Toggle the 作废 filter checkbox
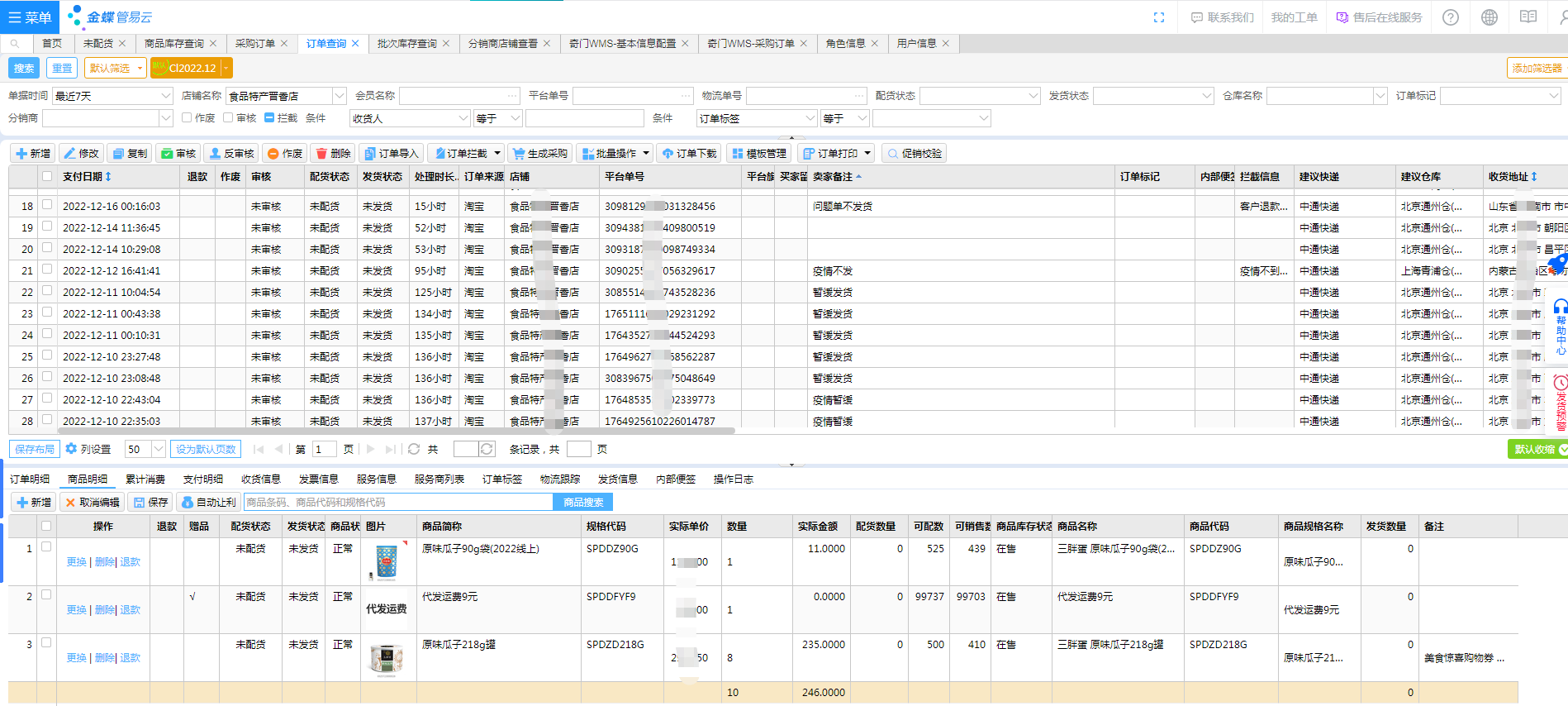 point(187,118)
